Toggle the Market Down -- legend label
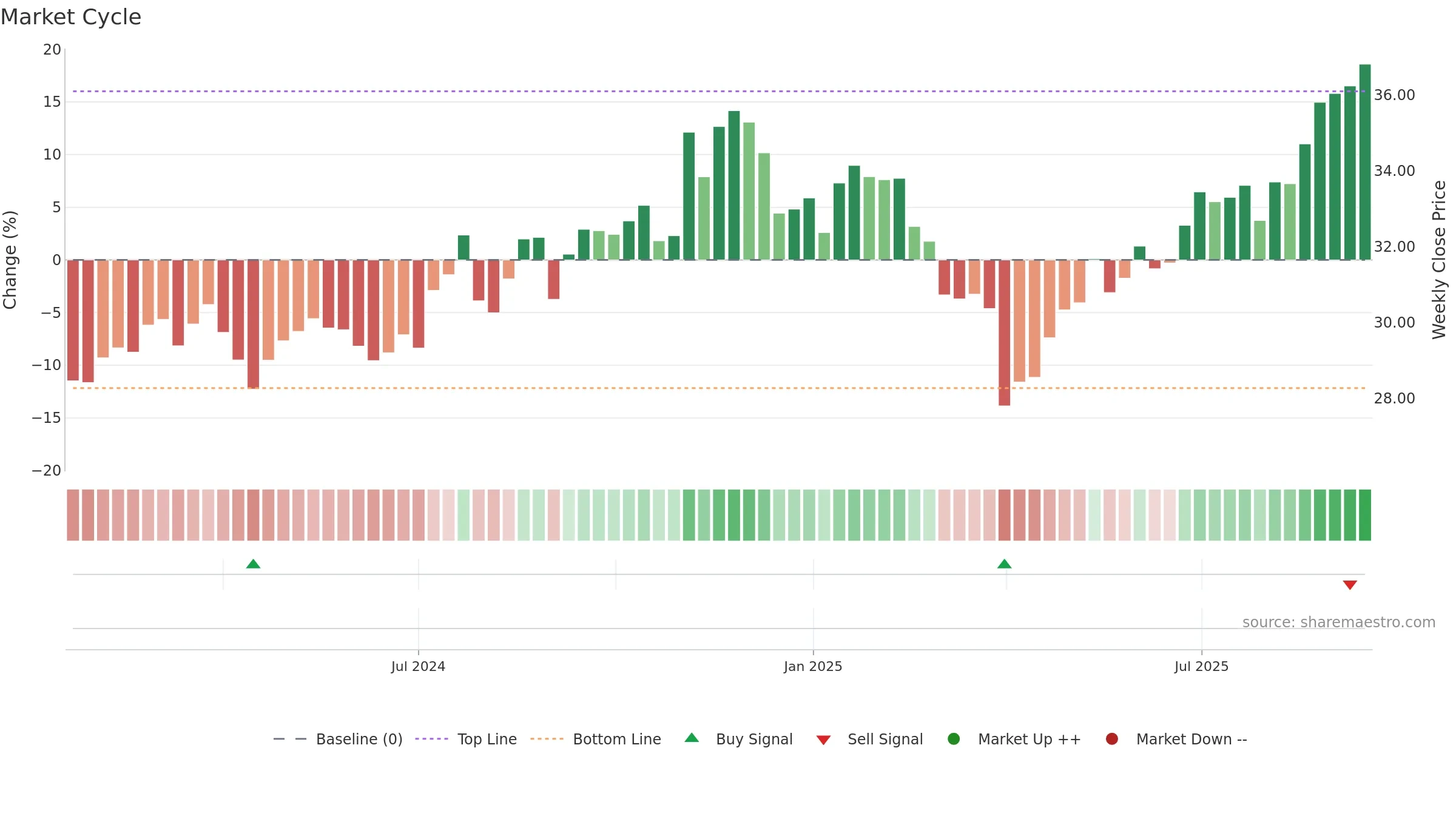This screenshot has width=1456, height=819. pyautogui.click(x=1191, y=739)
